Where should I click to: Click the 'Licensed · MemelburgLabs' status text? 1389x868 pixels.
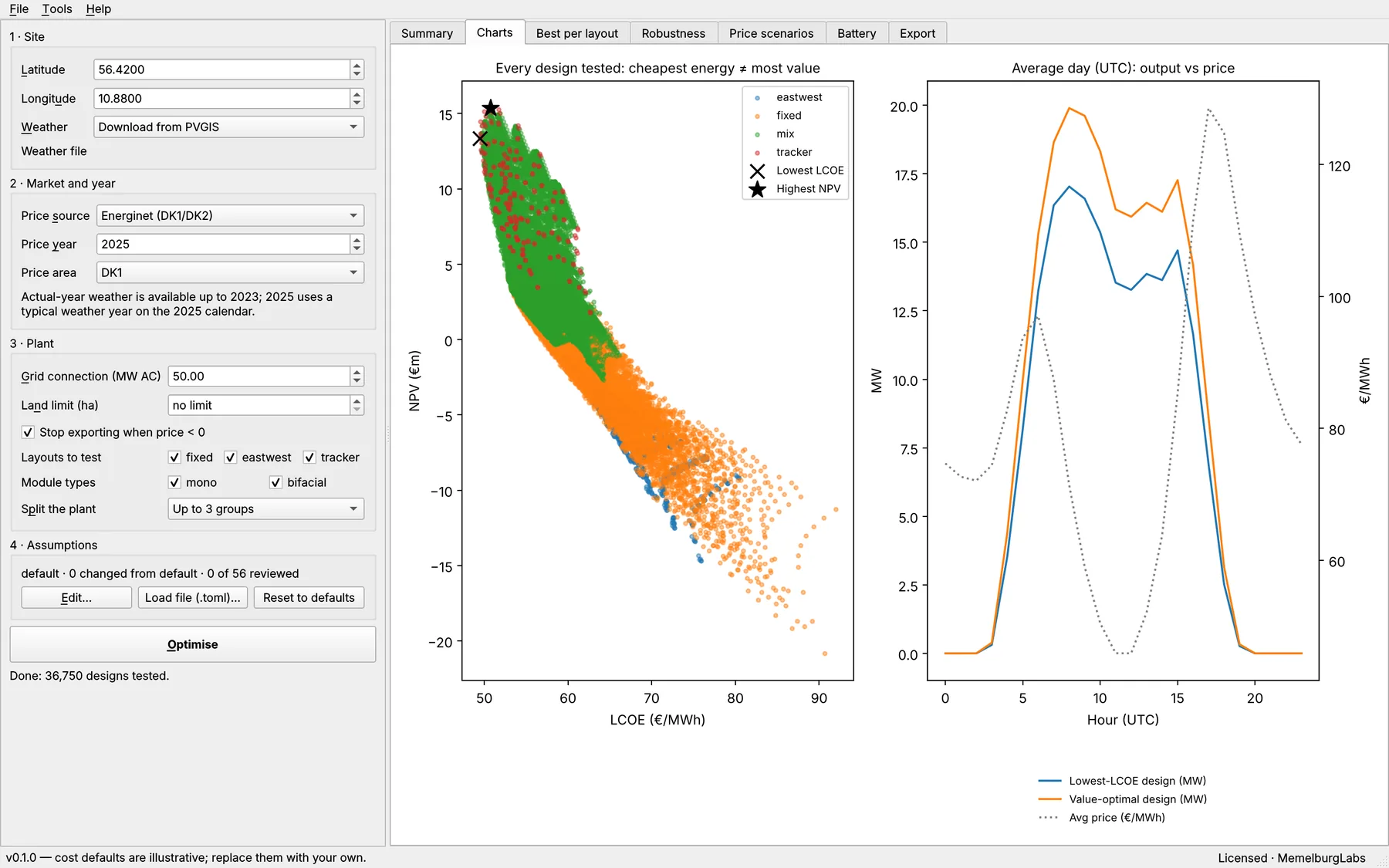[x=1292, y=858]
